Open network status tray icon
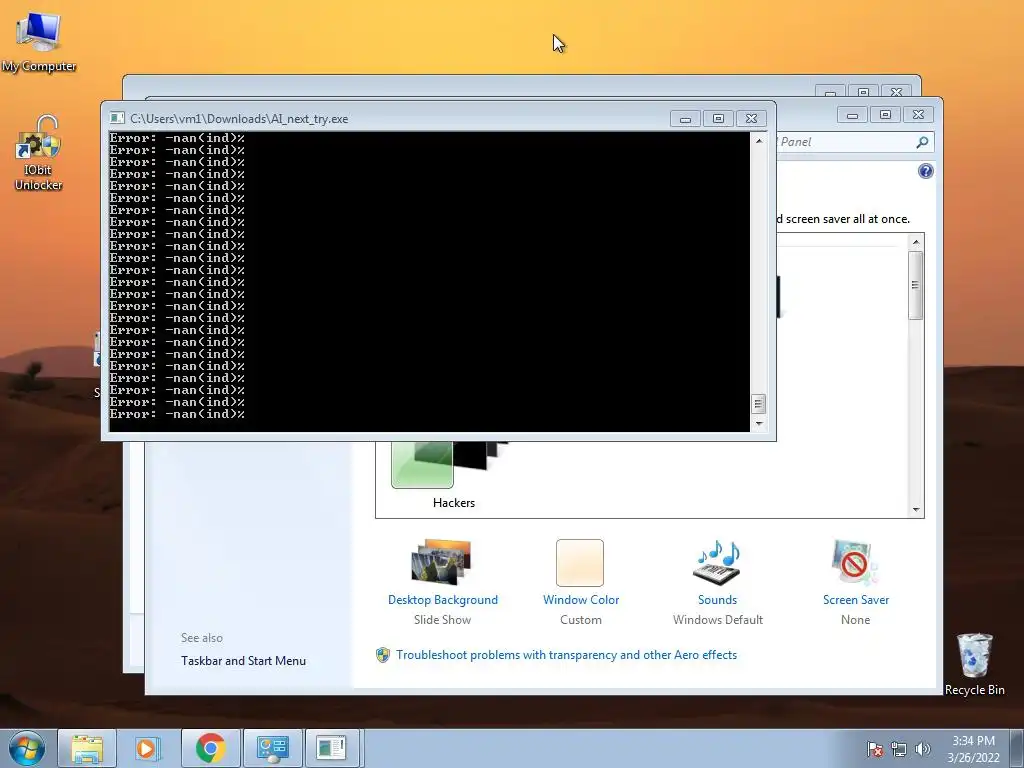1024x768 pixels. pyautogui.click(x=899, y=749)
